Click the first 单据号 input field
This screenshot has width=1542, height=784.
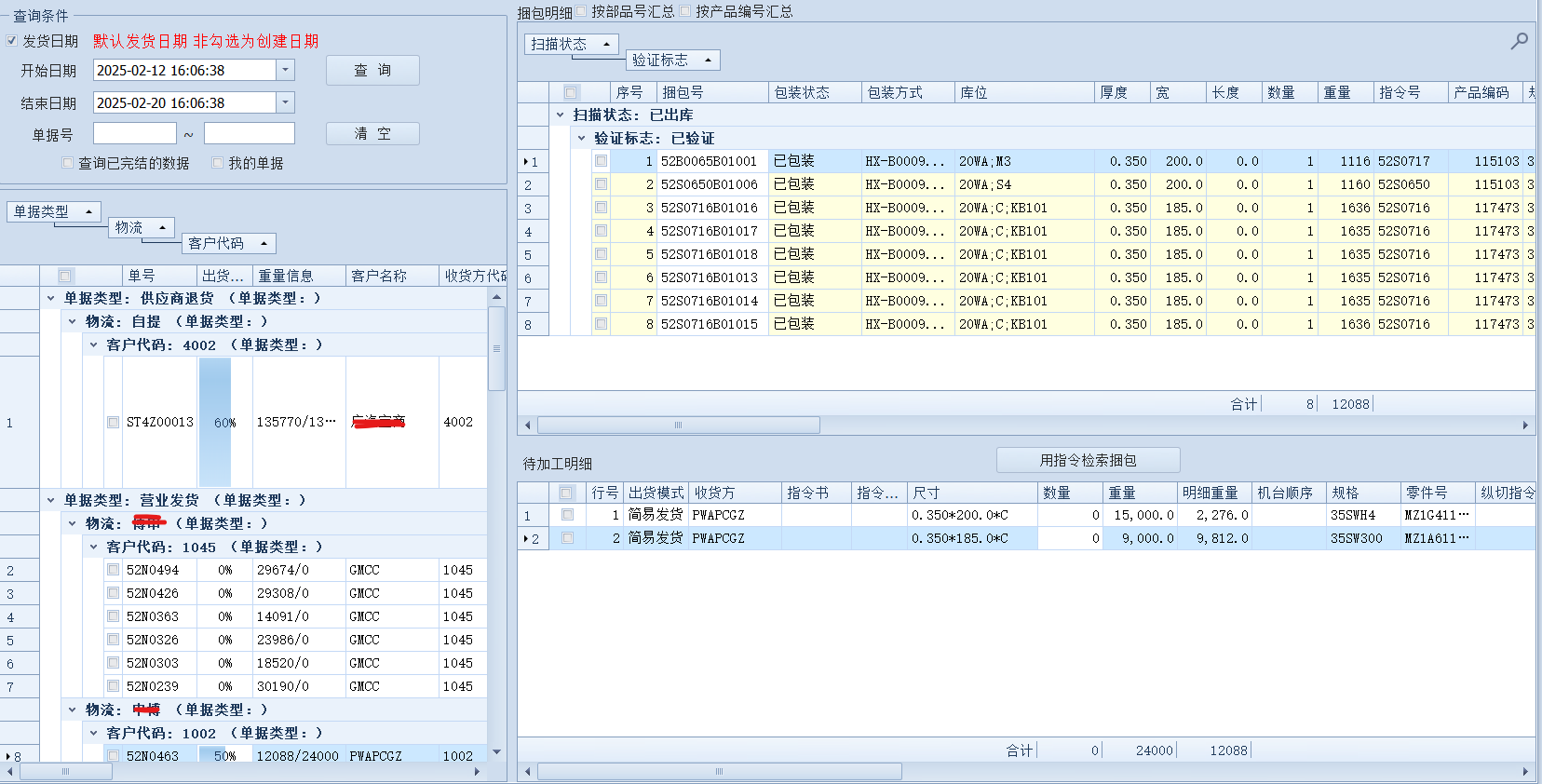[134, 133]
